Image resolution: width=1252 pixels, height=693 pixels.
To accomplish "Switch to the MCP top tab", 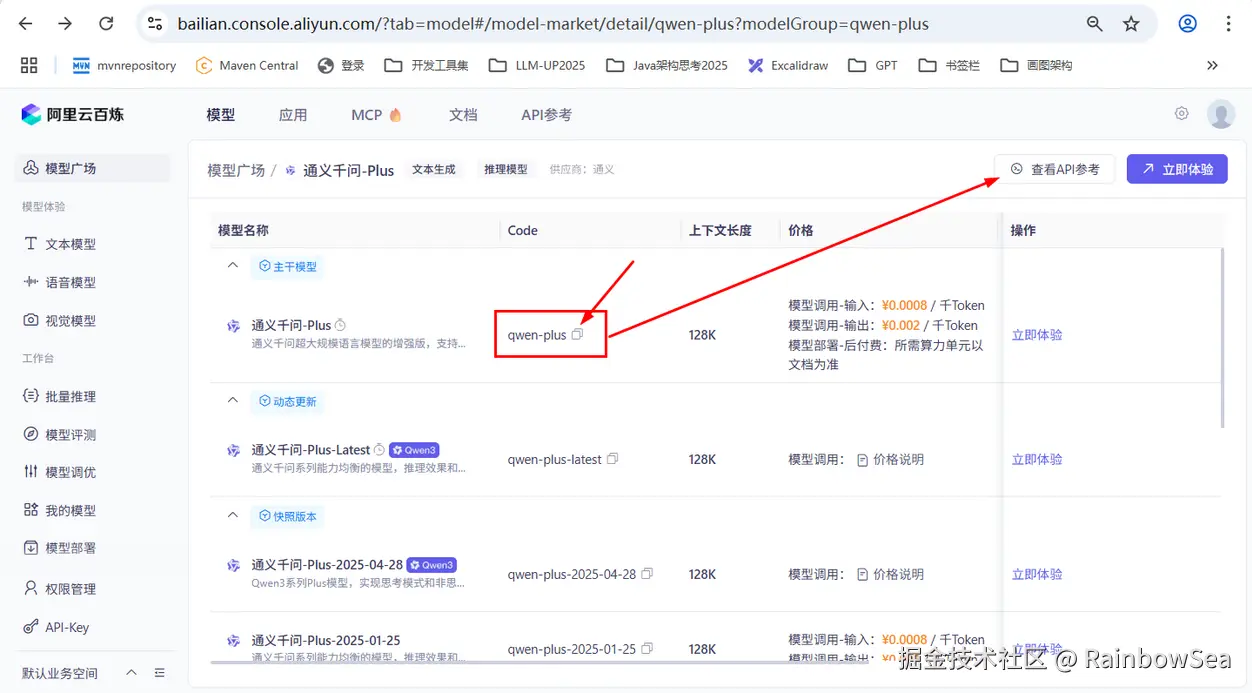I will (376, 115).
